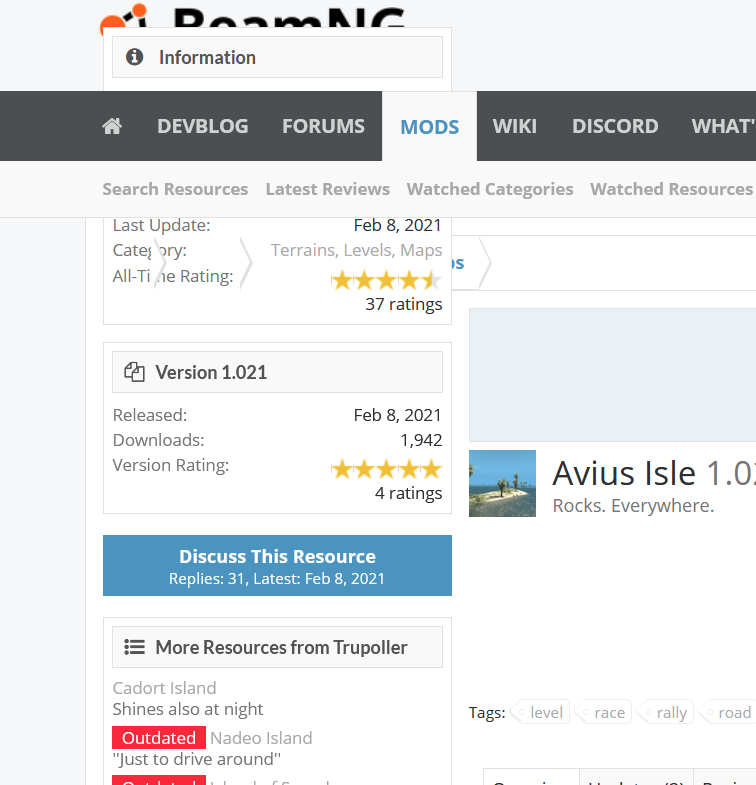Click the 'level' tag

click(x=541, y=712)
